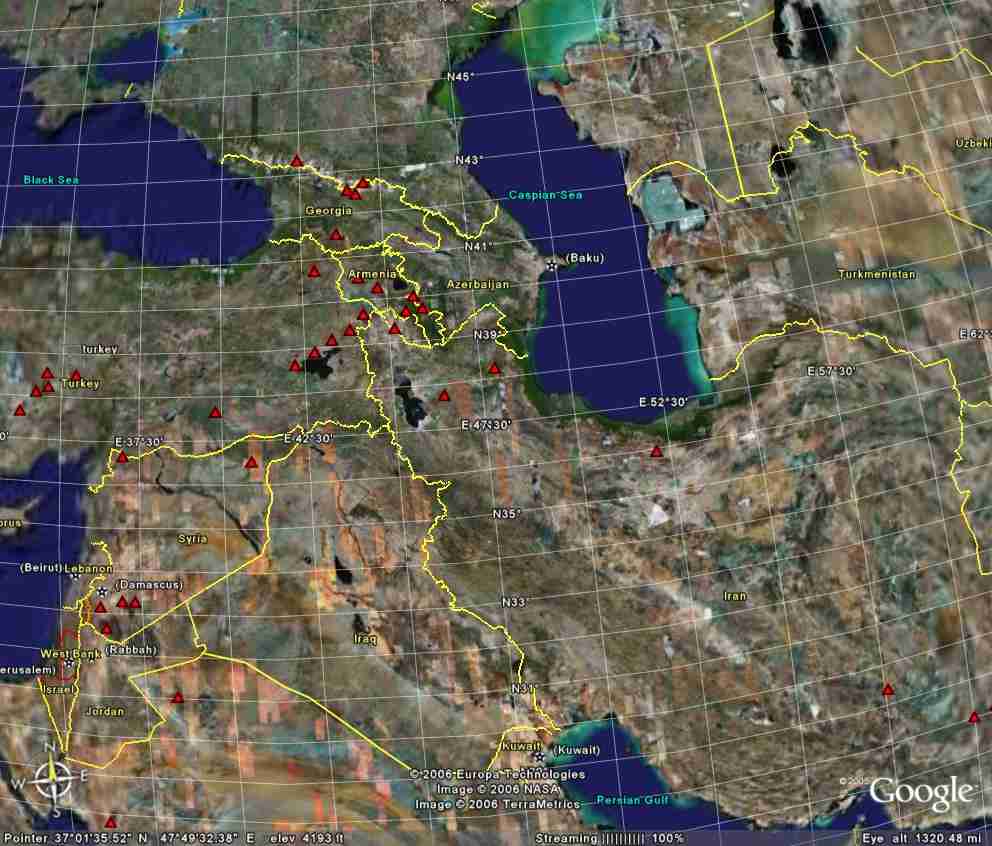Select the Beirut capital star marker

(75, 575)
